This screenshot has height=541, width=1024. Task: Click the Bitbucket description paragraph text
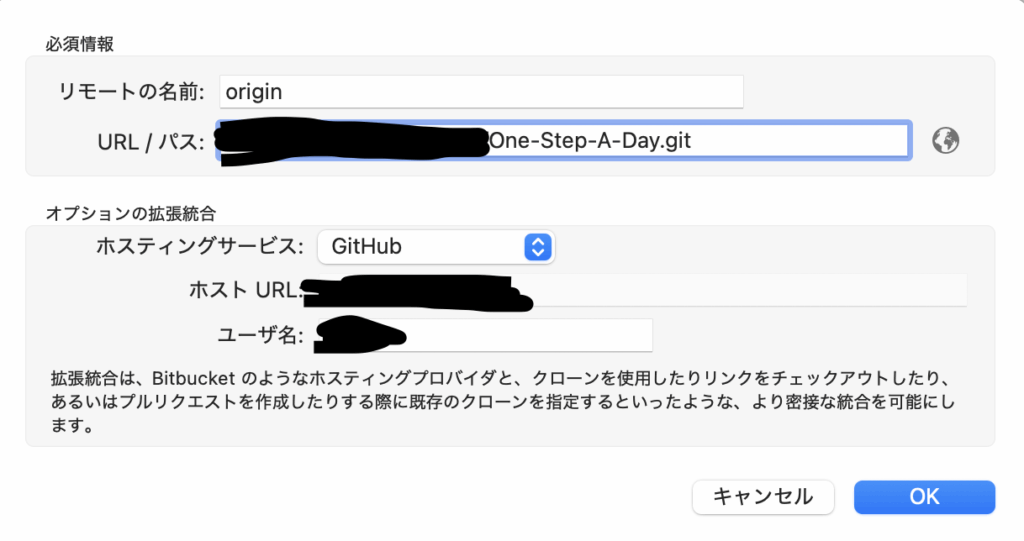tap(503, 402)
